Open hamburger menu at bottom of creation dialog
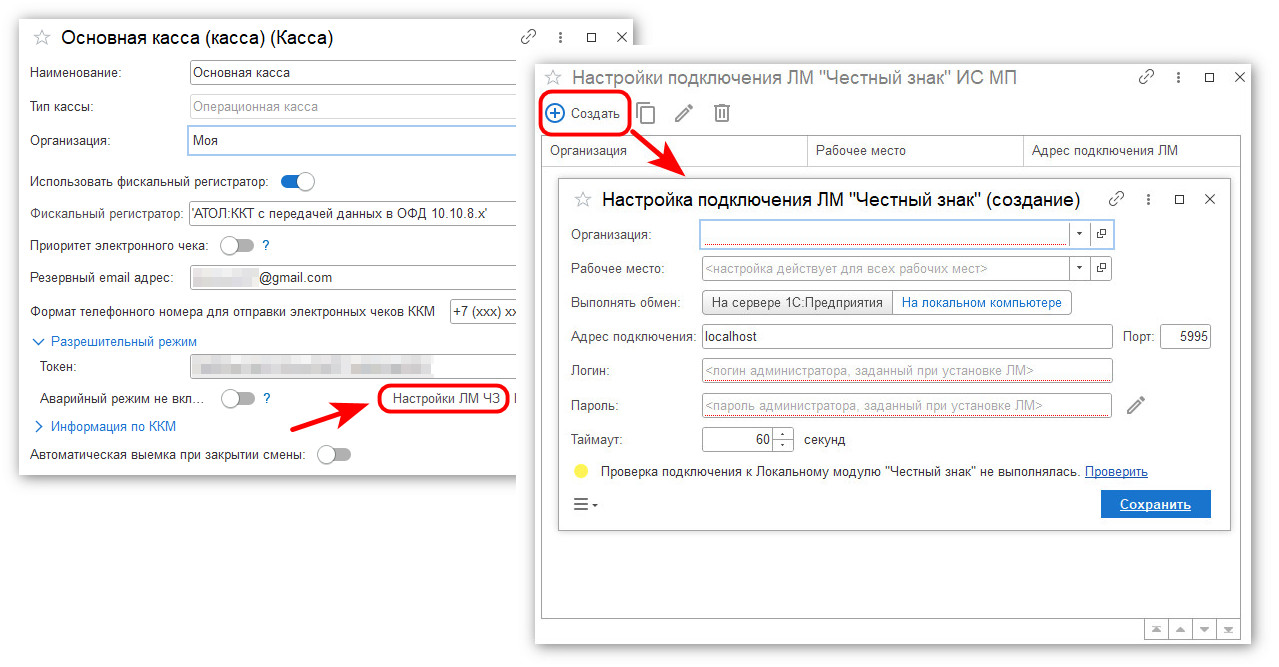 click(586, 504)
